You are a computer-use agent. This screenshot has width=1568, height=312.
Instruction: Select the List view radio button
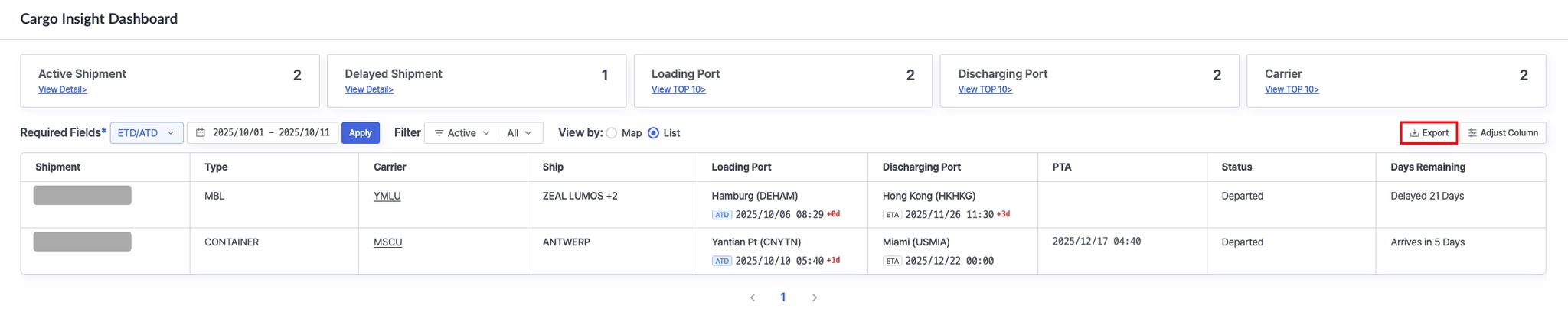[x=653, y=133]
